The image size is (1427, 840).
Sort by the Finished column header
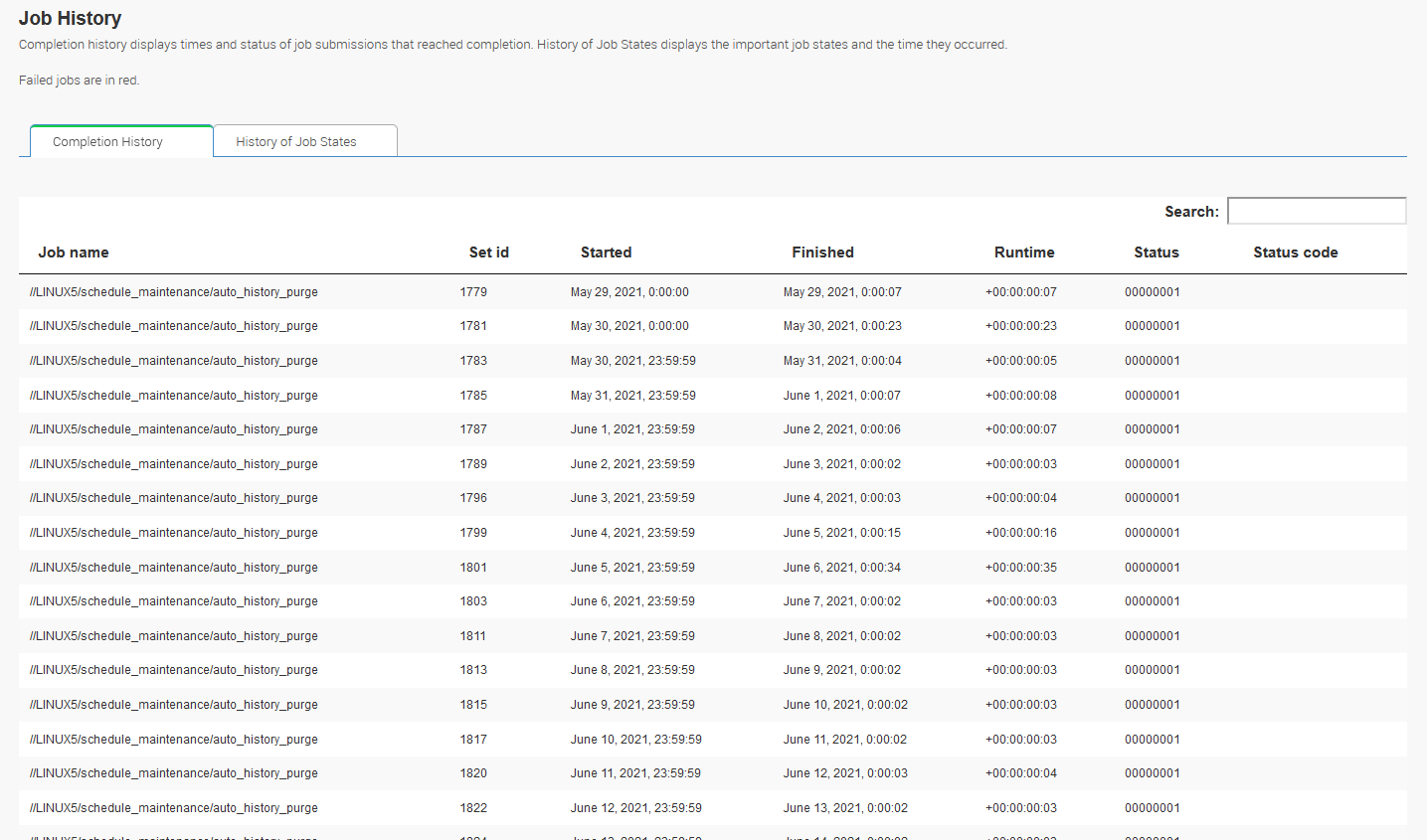coord(822,252)
